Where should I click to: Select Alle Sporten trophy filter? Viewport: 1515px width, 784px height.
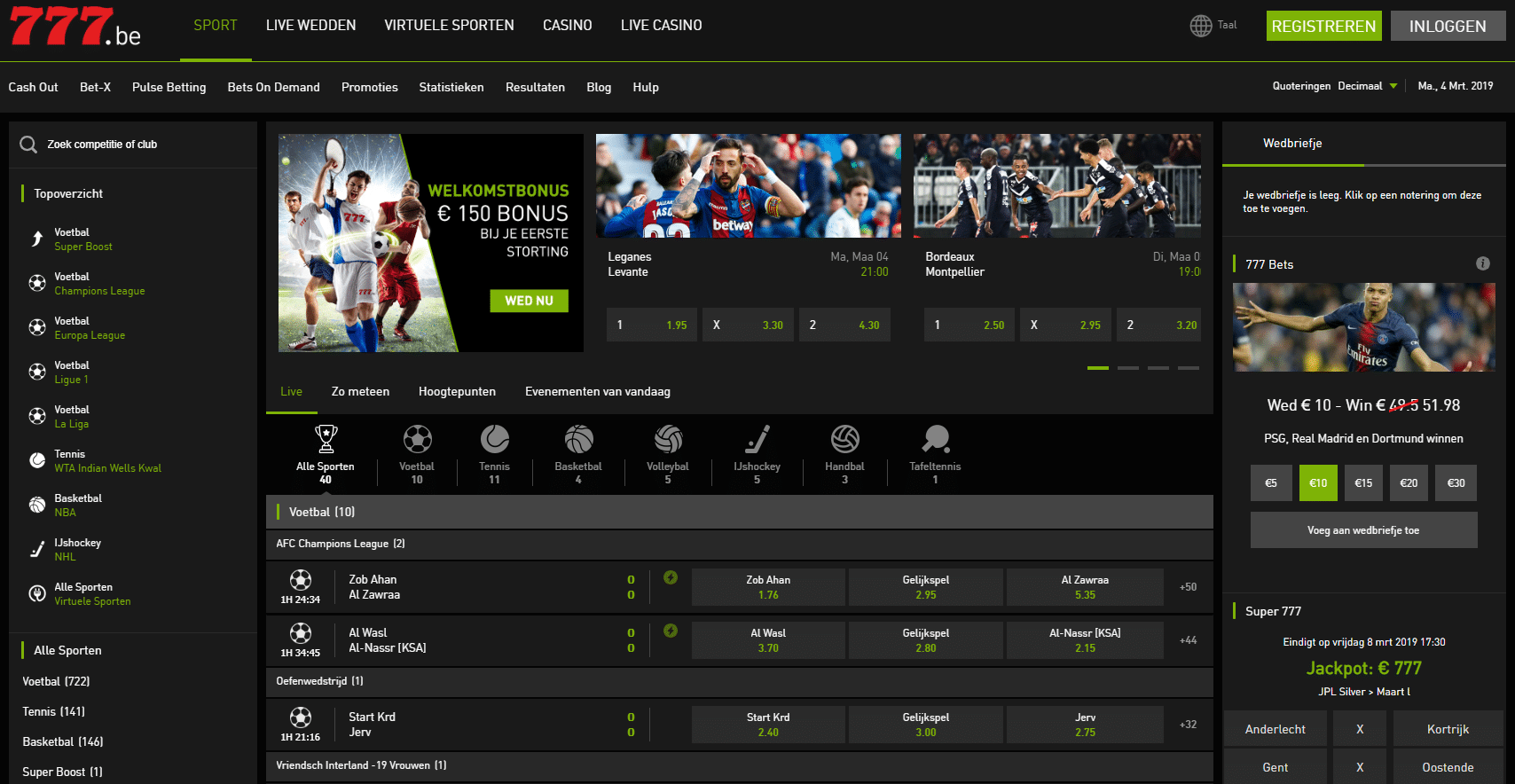[326, 439]
